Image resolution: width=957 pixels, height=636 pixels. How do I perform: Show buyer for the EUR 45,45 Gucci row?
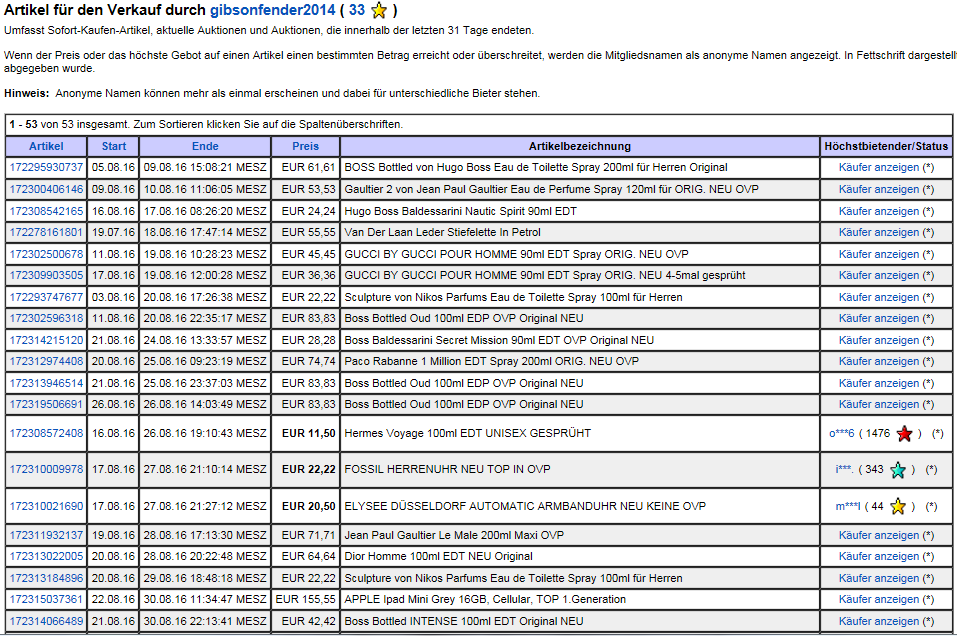coord(879,254)
